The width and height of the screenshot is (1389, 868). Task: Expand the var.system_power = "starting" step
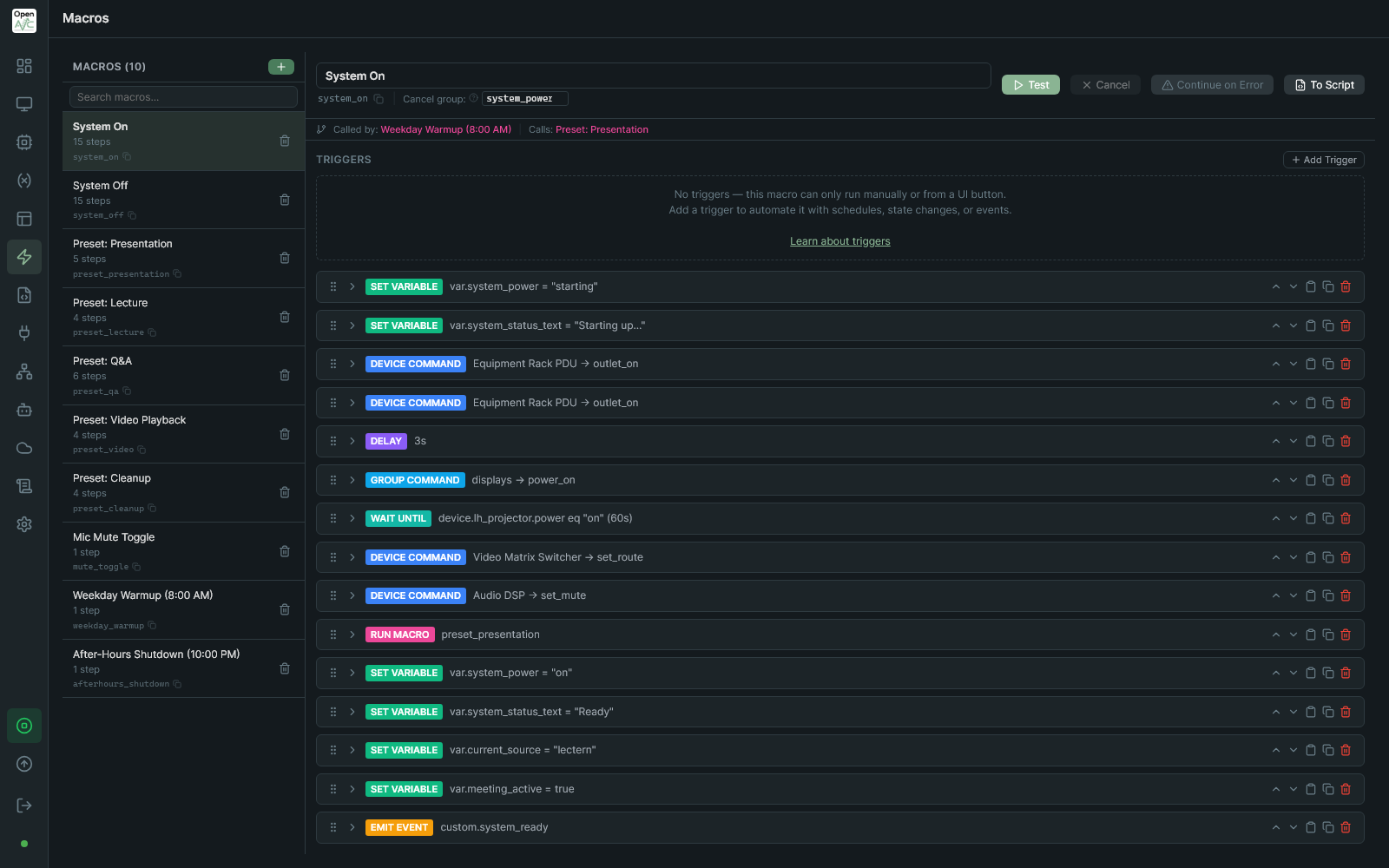pyautogui.click(x=352, y=286)
